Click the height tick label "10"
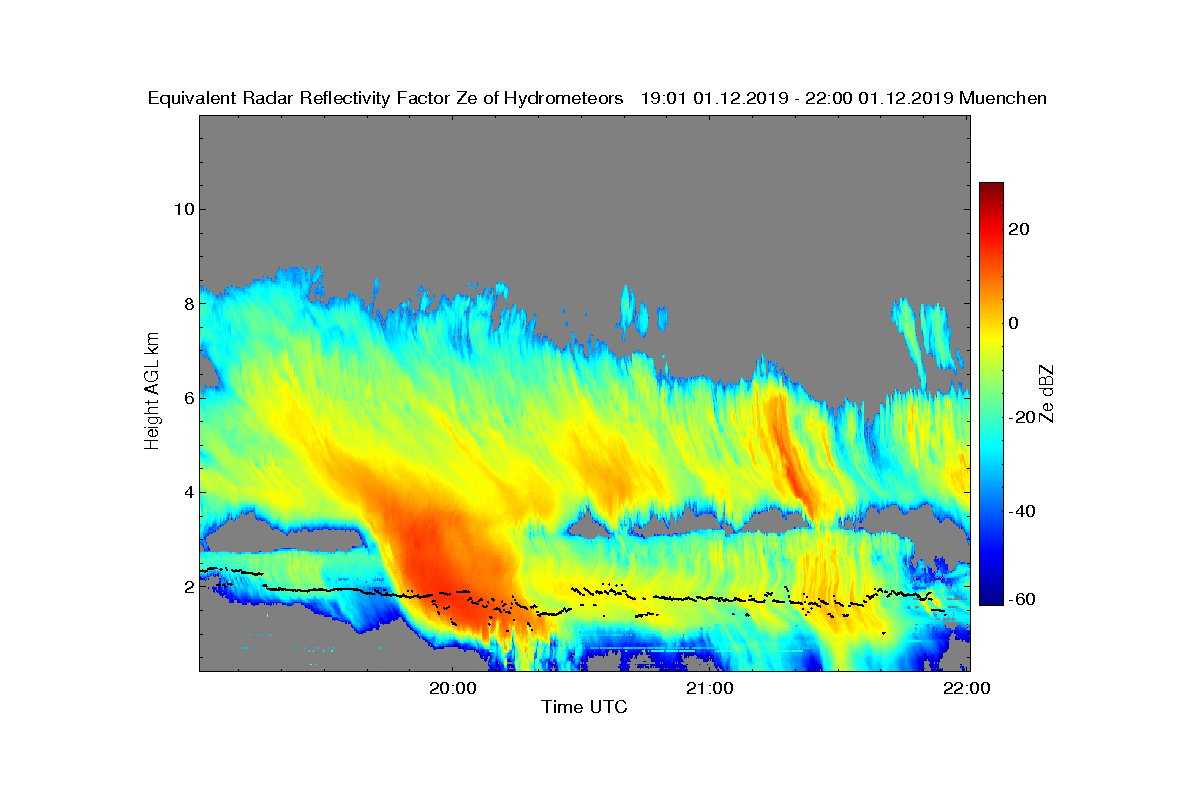Screen dimensions: 1200x800 182,209
